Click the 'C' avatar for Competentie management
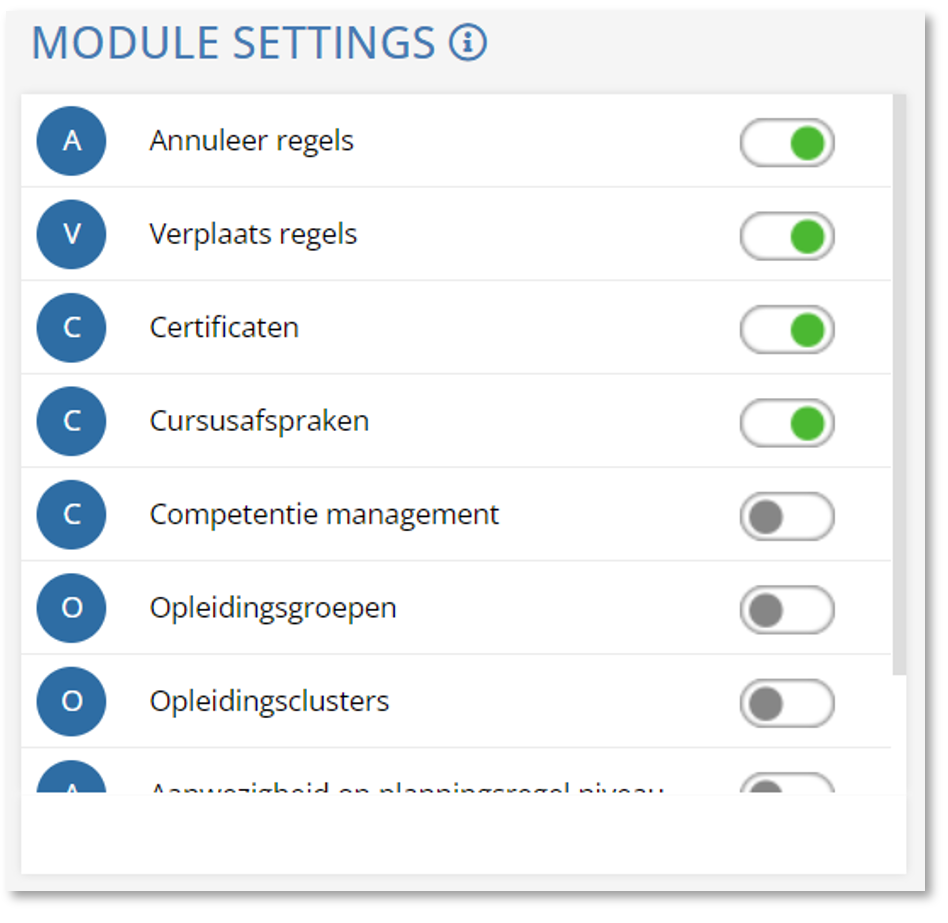948x923 pixels. point(71,515)
